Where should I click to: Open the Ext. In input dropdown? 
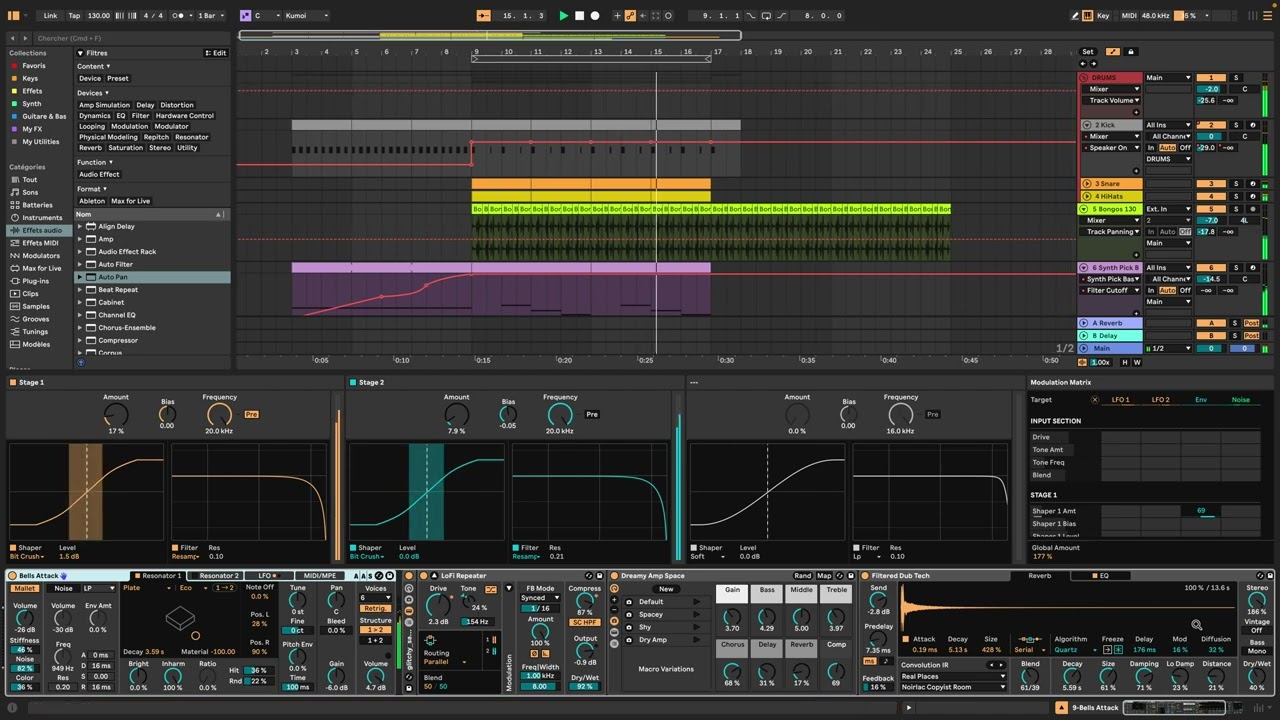click(x=1168, y=209)
